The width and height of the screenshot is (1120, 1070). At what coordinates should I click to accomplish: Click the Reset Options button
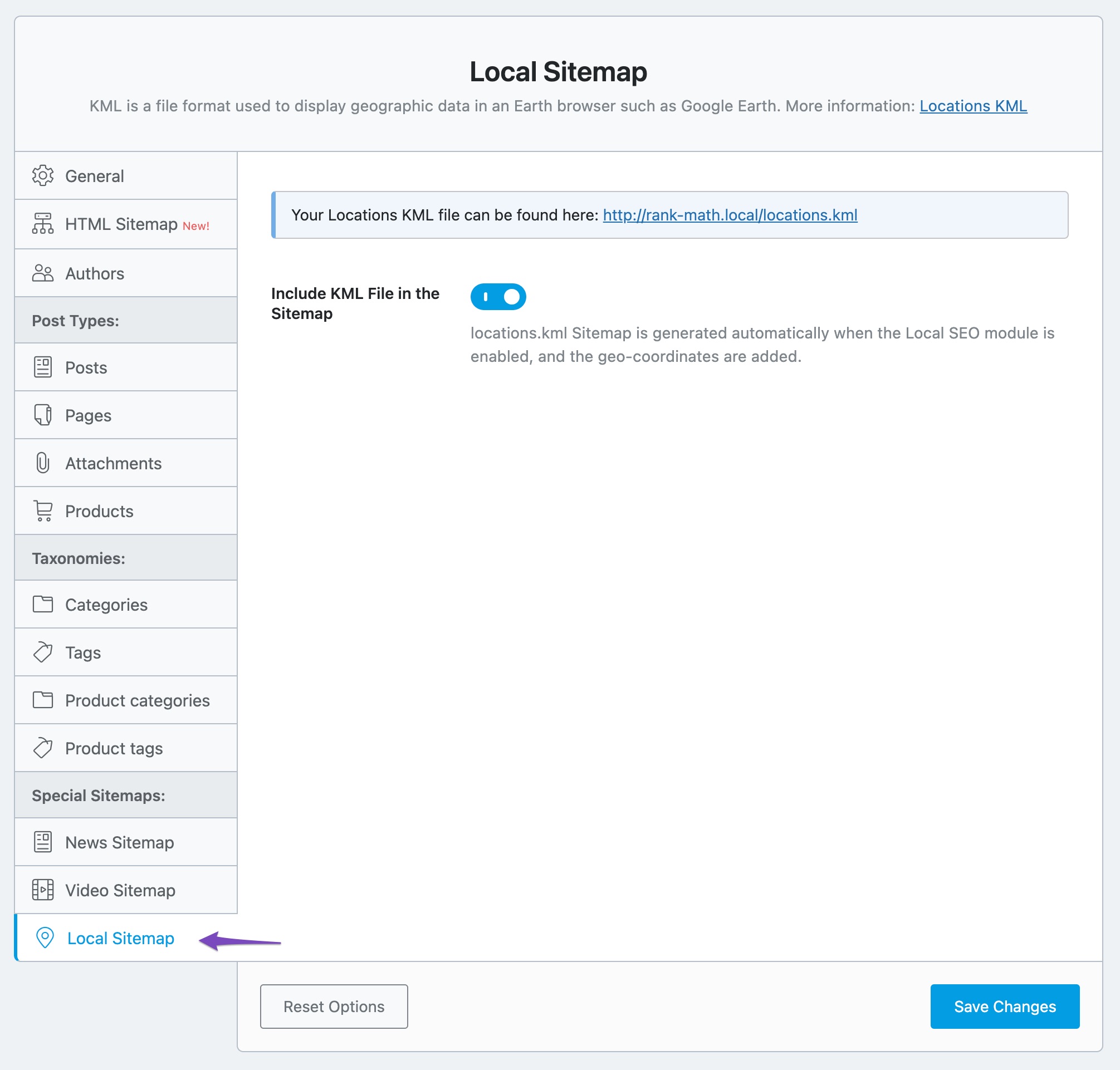(x=334, y=1007)
